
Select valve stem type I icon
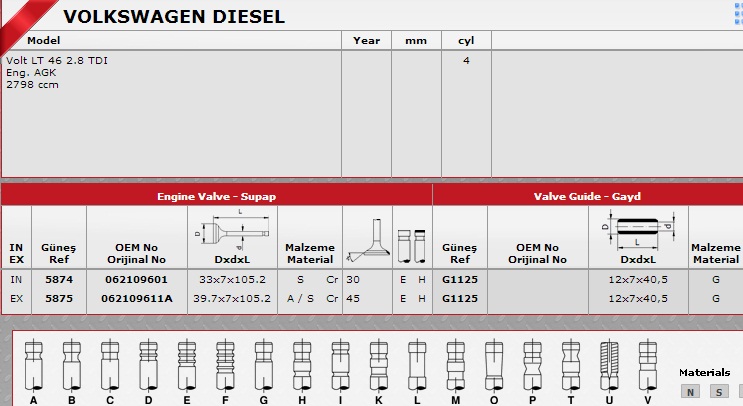tap(340, 365)
